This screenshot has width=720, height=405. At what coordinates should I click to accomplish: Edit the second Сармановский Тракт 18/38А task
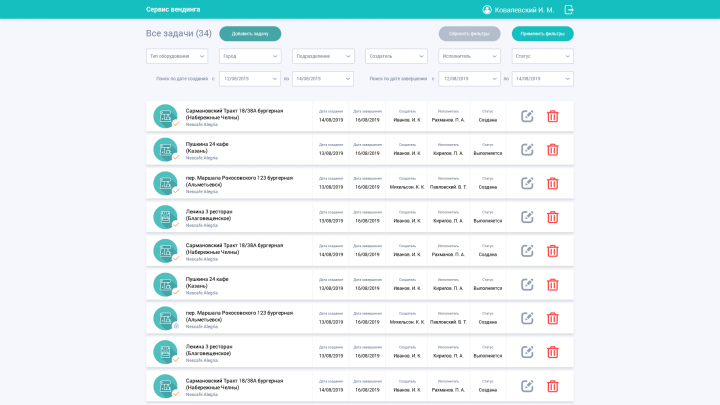click(x=527, y=251)
